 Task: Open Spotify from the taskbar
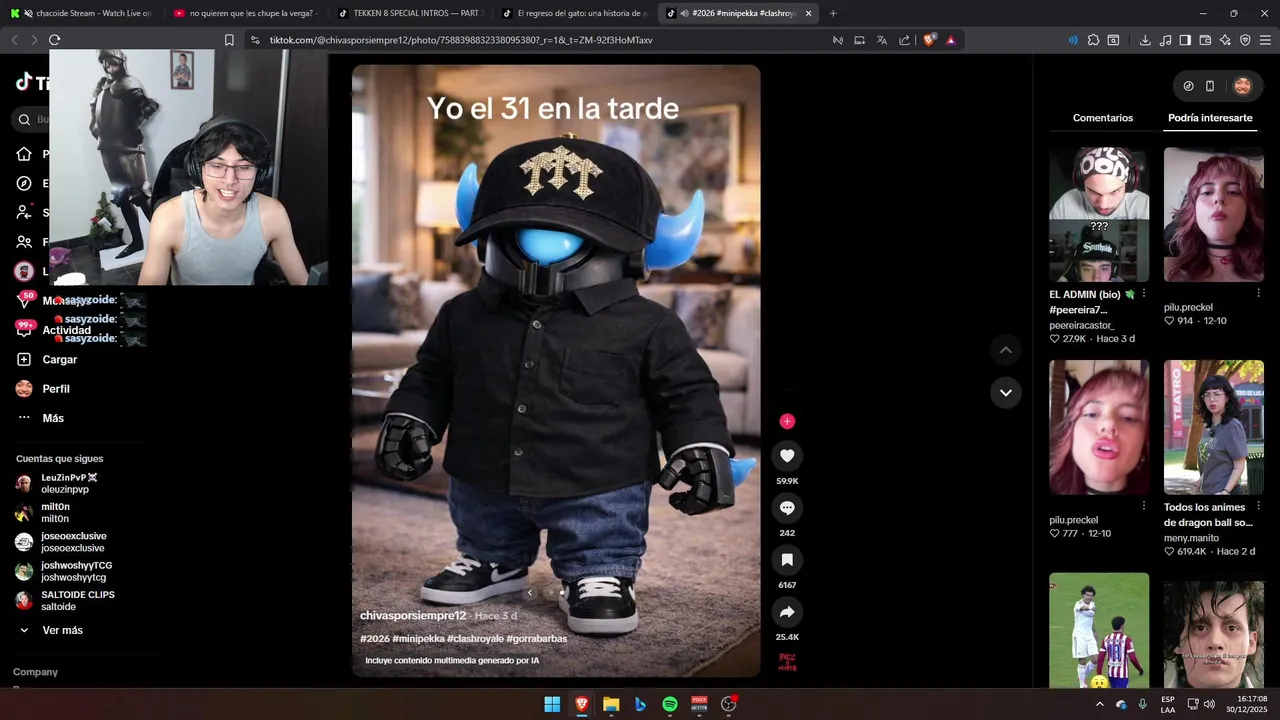670,704
